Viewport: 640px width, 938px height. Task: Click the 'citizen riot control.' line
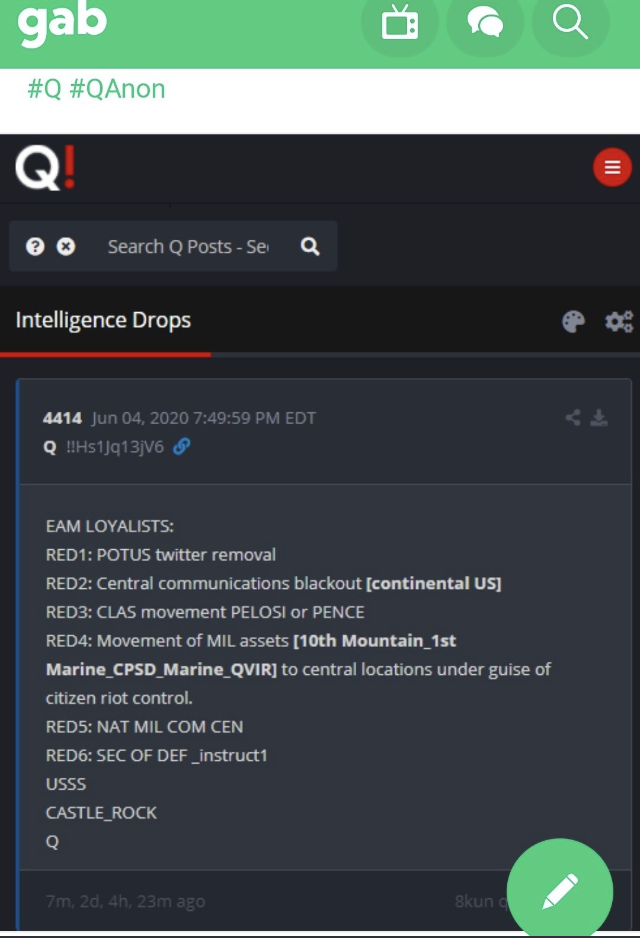pos(119,699)
